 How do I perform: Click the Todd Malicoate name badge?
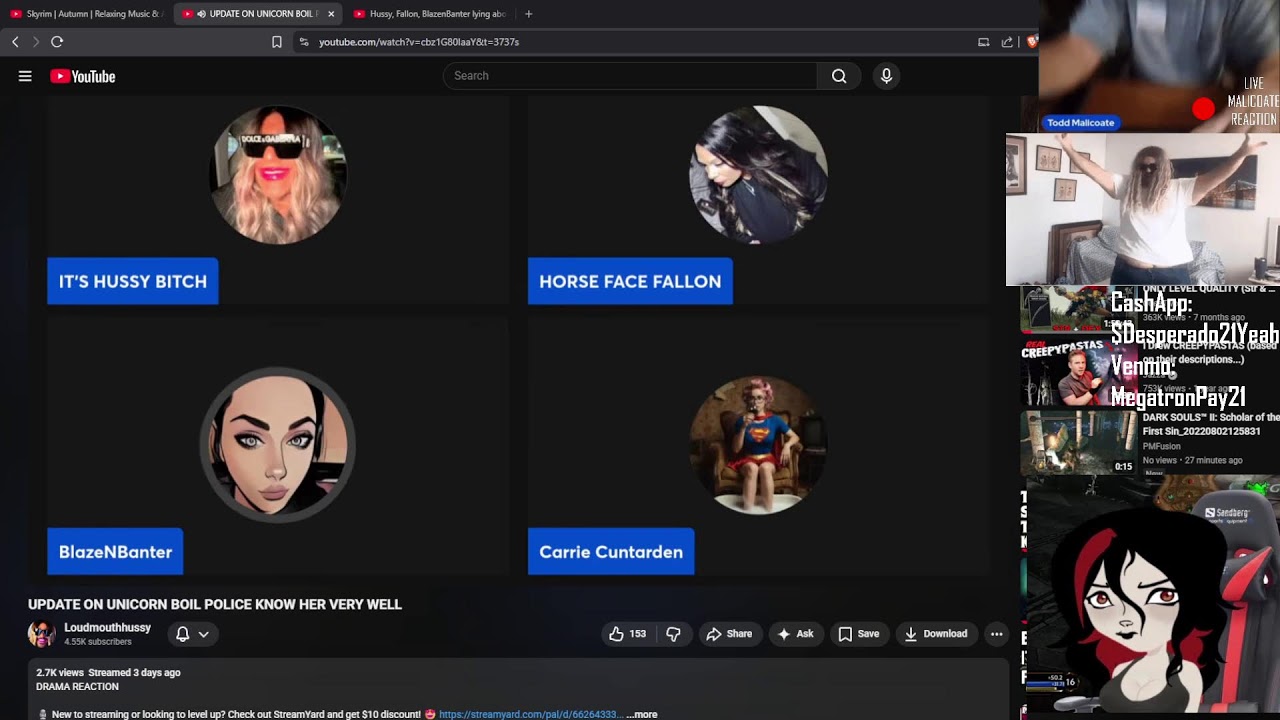(x=1080, y=123)
